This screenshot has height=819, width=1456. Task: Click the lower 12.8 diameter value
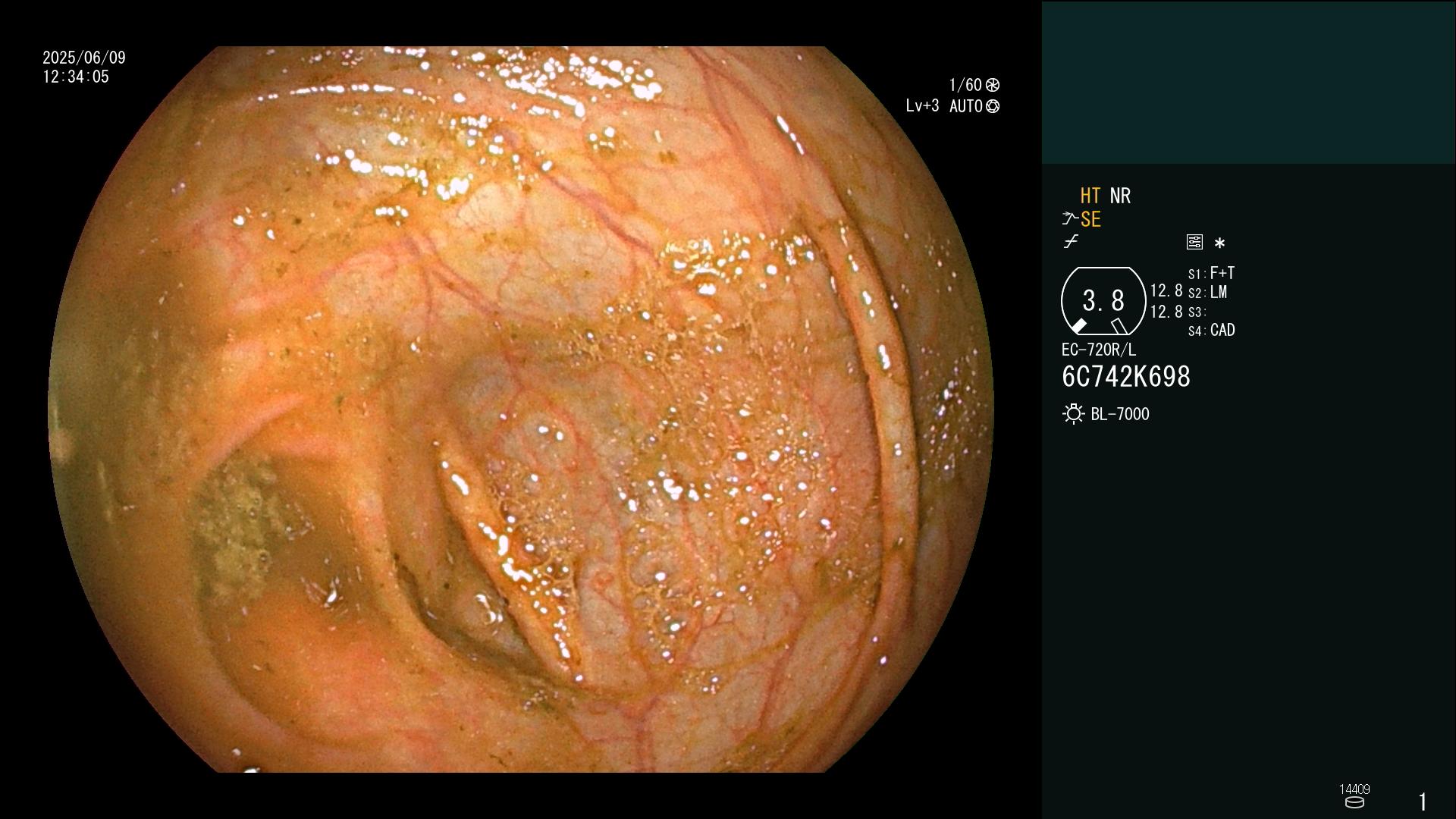[x=1166, y=312]
